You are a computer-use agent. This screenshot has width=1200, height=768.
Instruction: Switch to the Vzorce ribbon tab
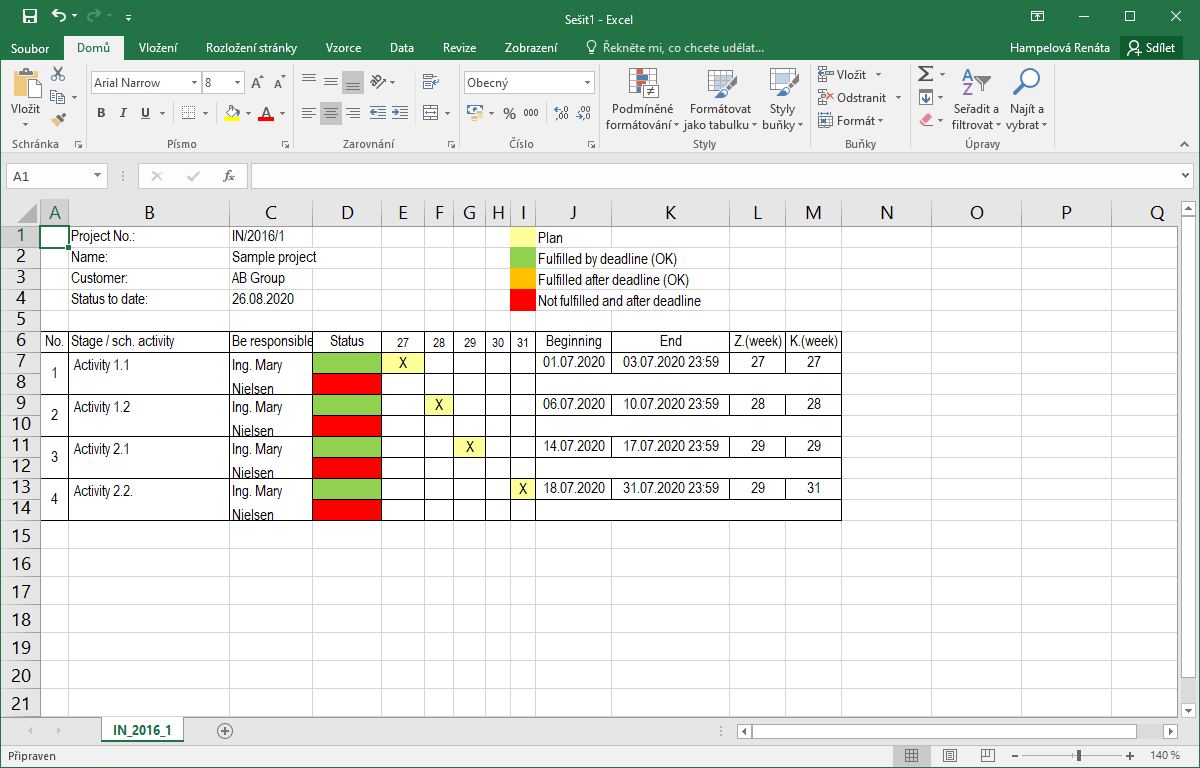click(343, 48)
